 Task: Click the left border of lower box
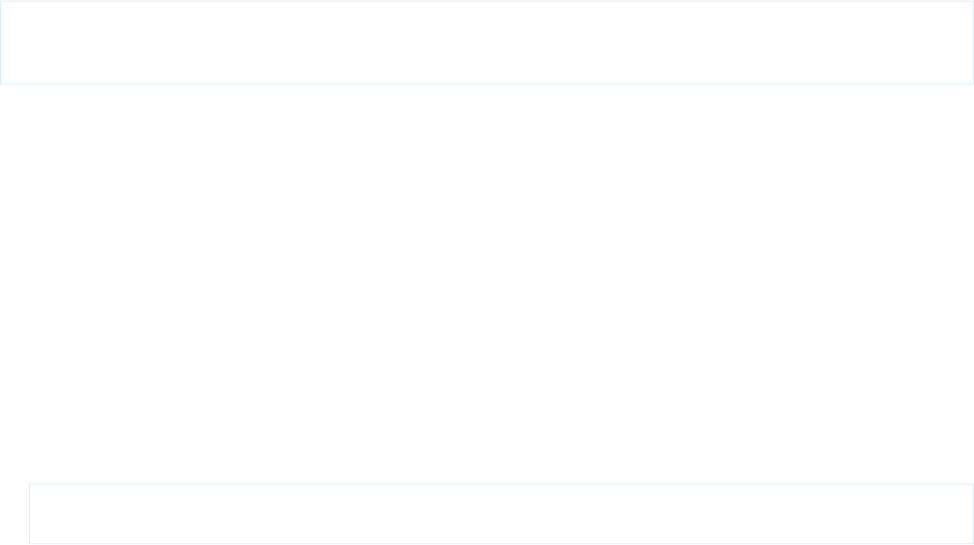tap(29, 514)
